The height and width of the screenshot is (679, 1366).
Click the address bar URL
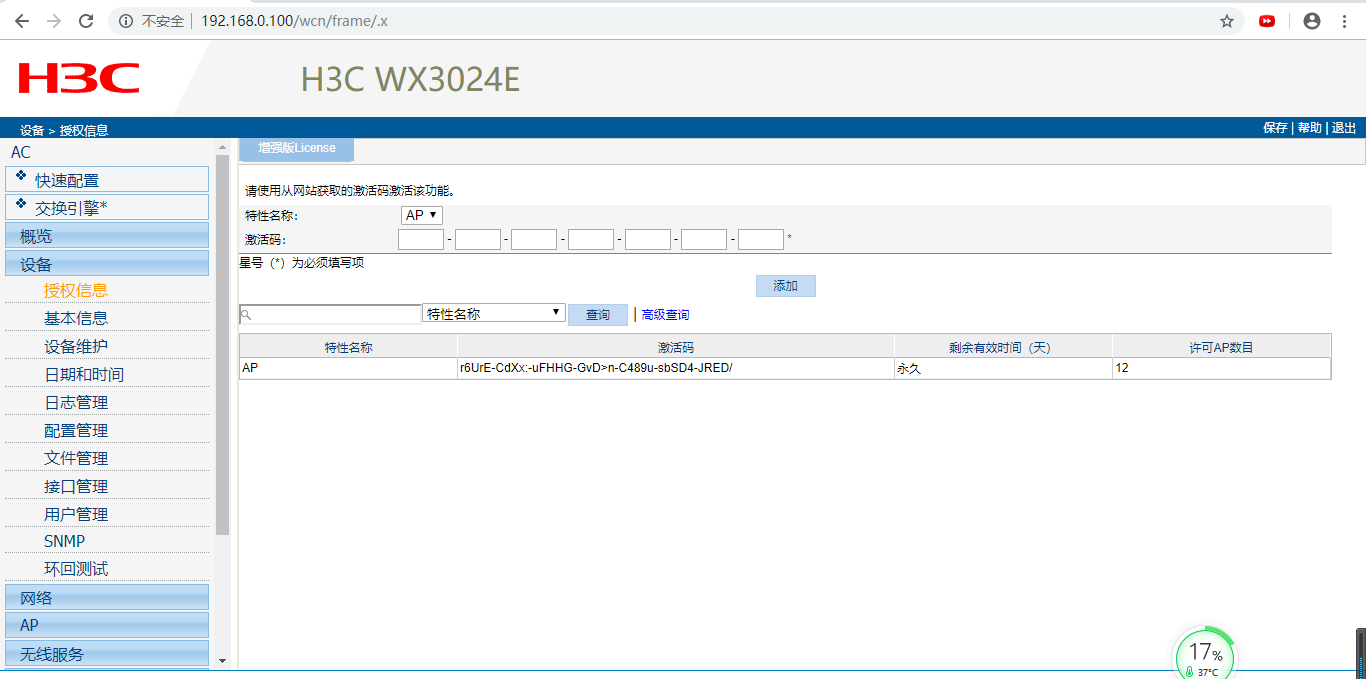pos(295,21)
